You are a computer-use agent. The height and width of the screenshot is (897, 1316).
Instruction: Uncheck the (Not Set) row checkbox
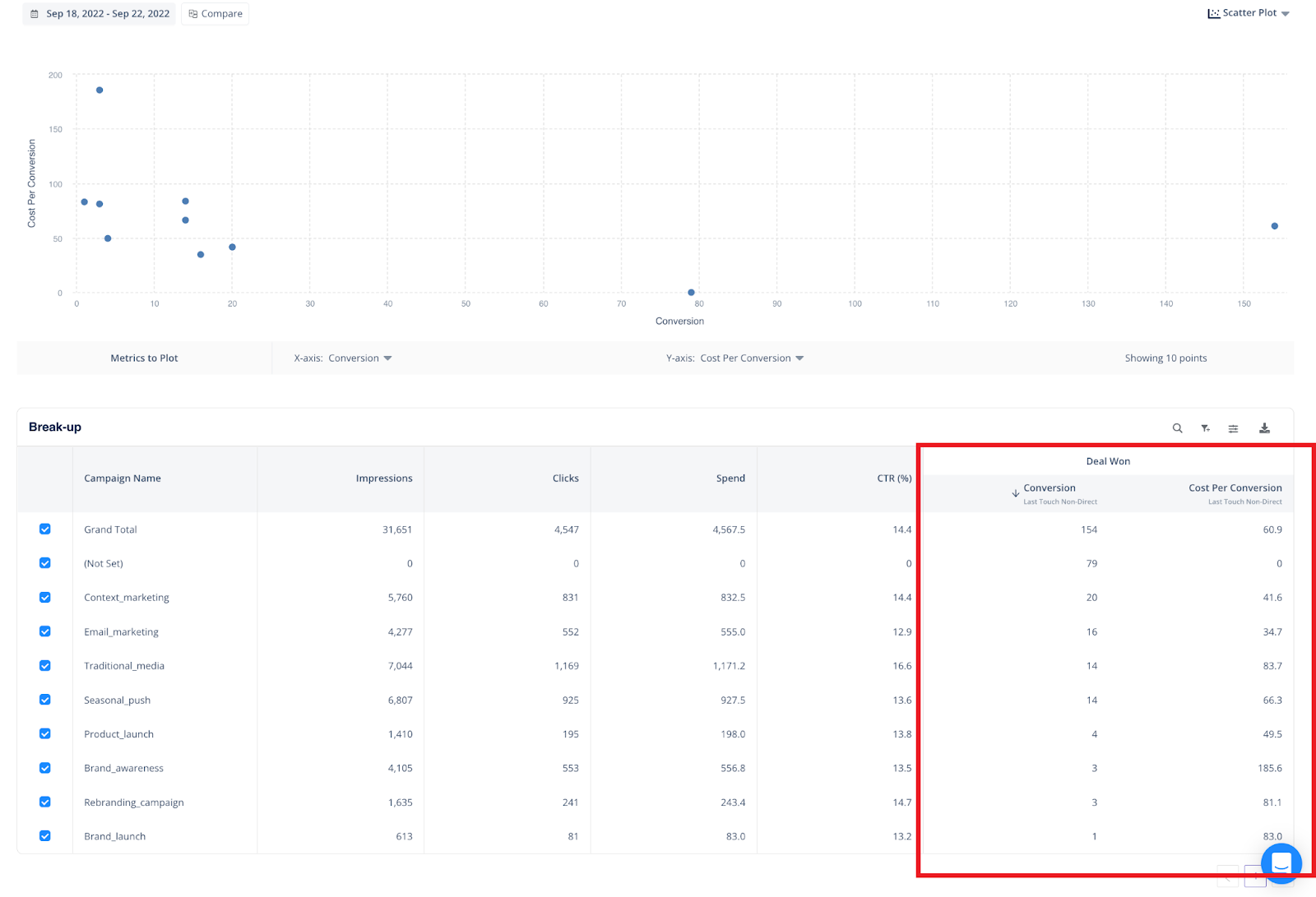tap(45, 563)
